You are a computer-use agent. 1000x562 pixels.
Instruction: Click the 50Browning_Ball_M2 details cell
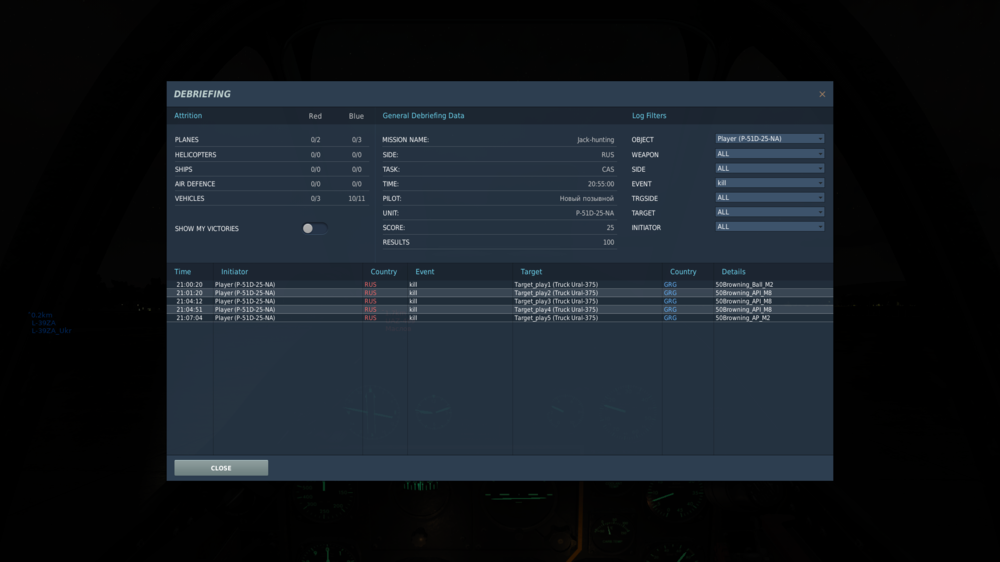[x=744, y=285]
